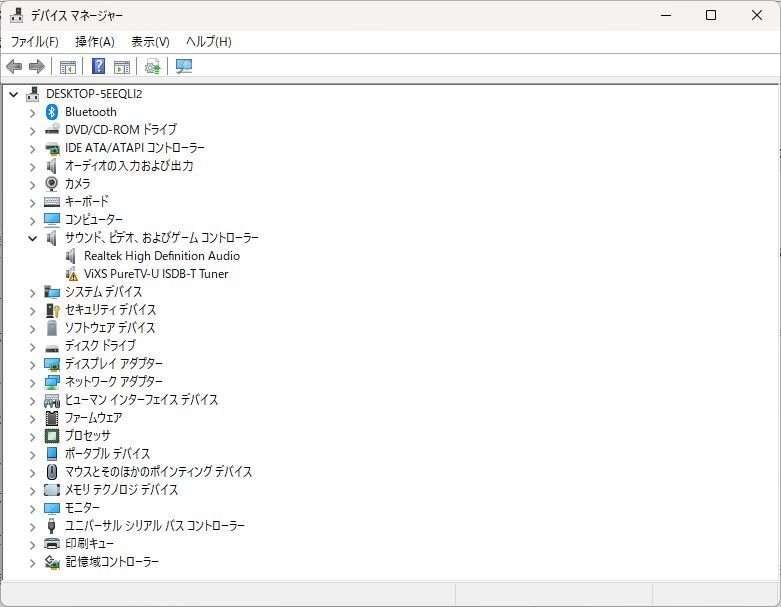Viewport: 781px width, 607px height.
Task: Click the monitor icon beside コンピューター
Action: [x=52, y=220]
